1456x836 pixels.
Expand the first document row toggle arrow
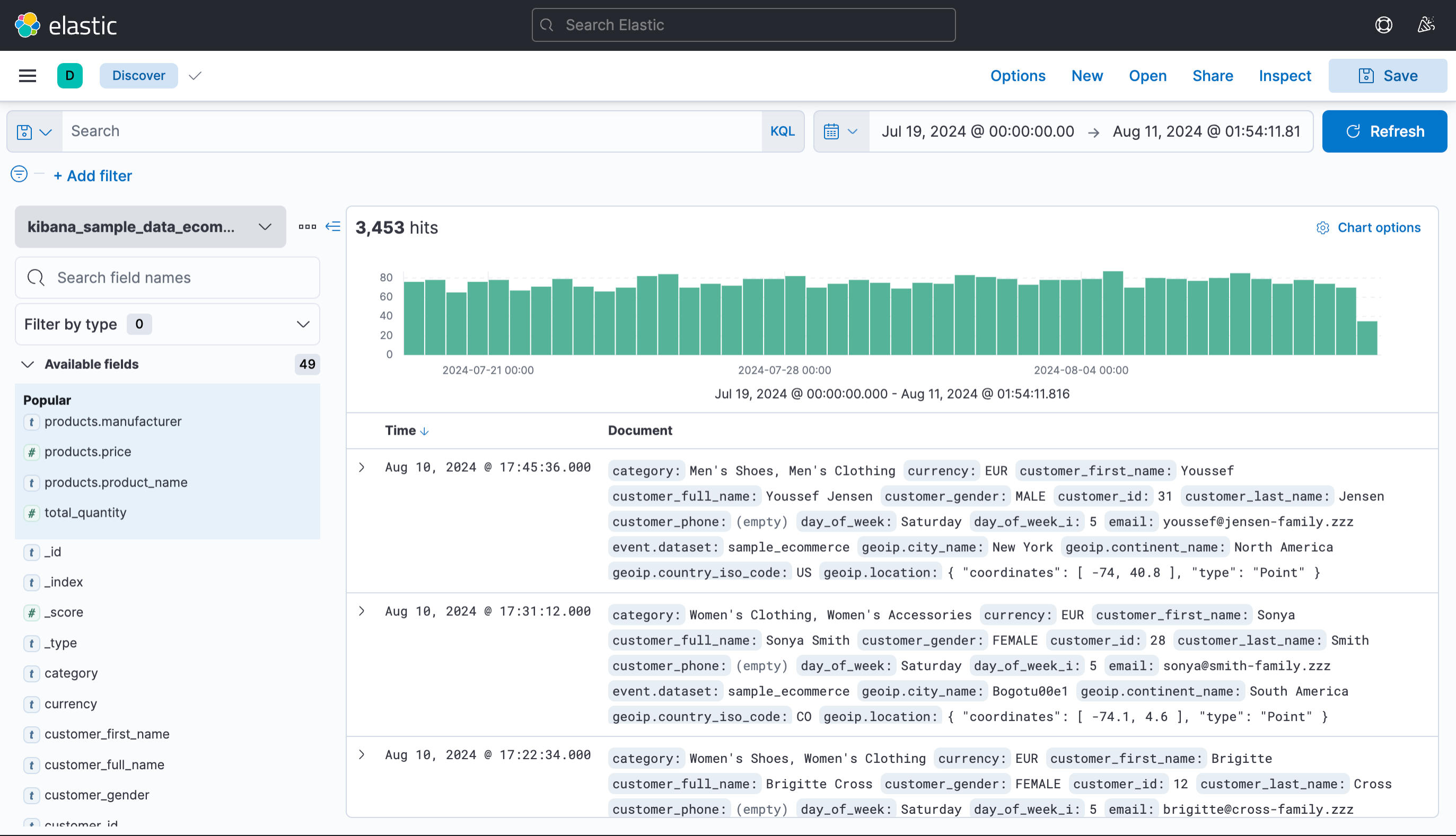[362, 467]
